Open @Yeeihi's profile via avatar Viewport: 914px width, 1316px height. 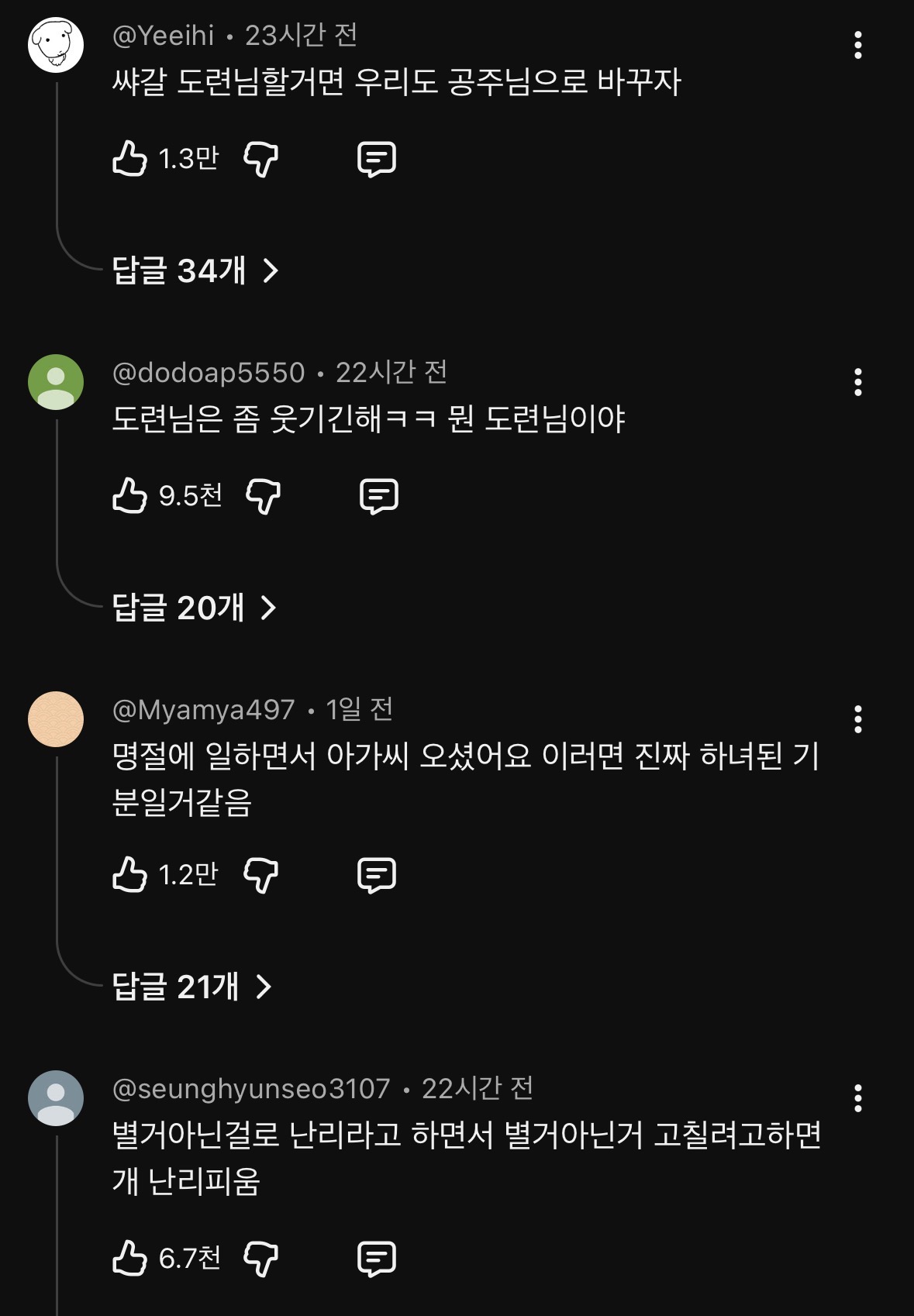[56, 45]
